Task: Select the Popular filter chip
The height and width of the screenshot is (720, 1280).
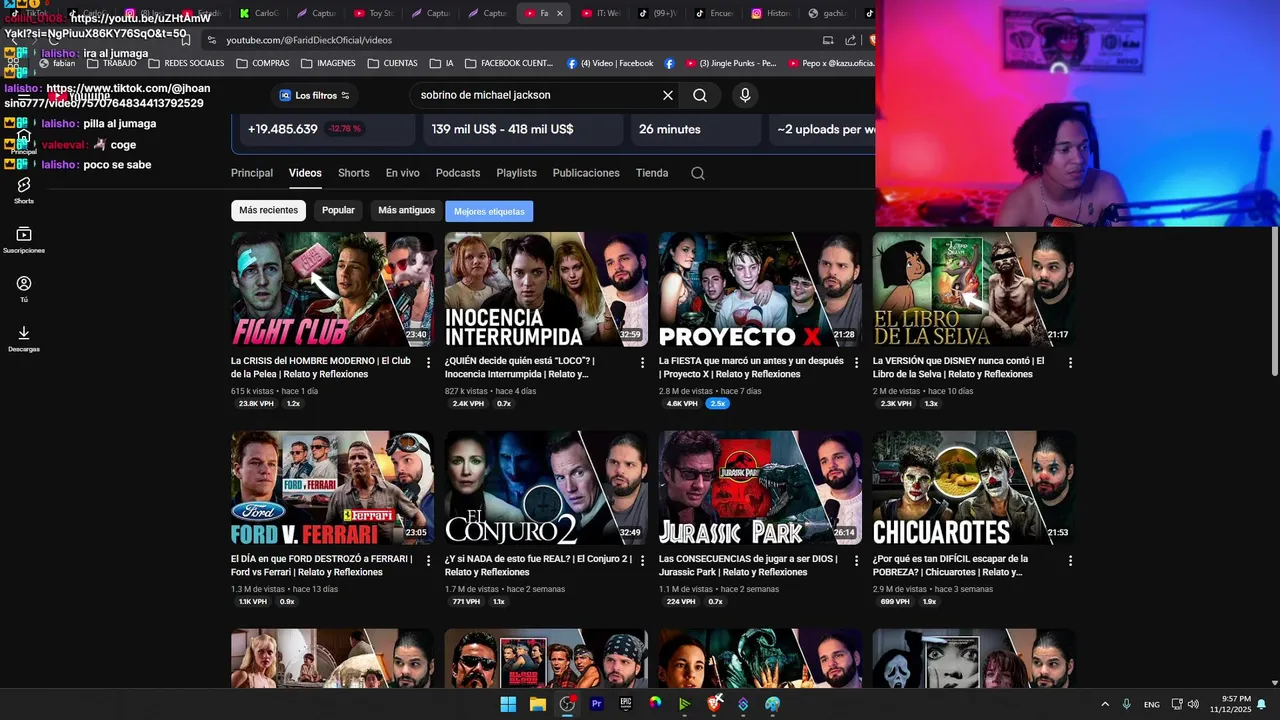Action: pos(338,210)
